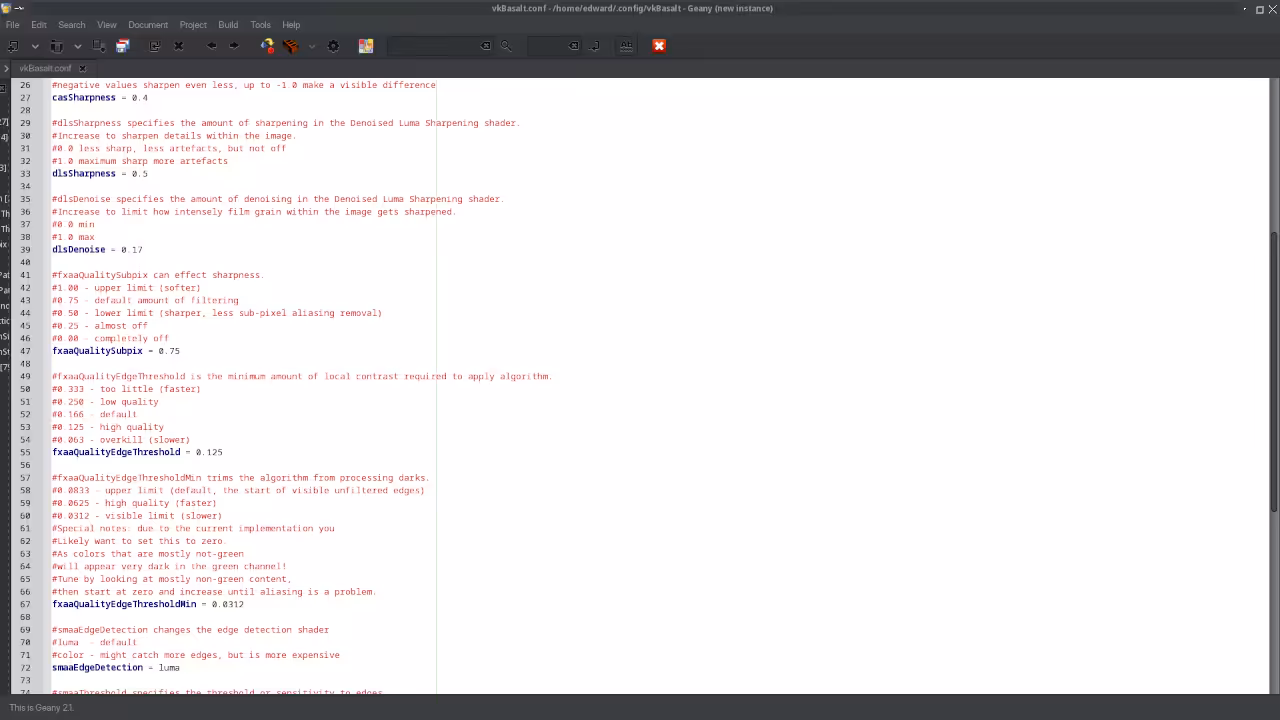Open the Edit menu

(38, 25)
